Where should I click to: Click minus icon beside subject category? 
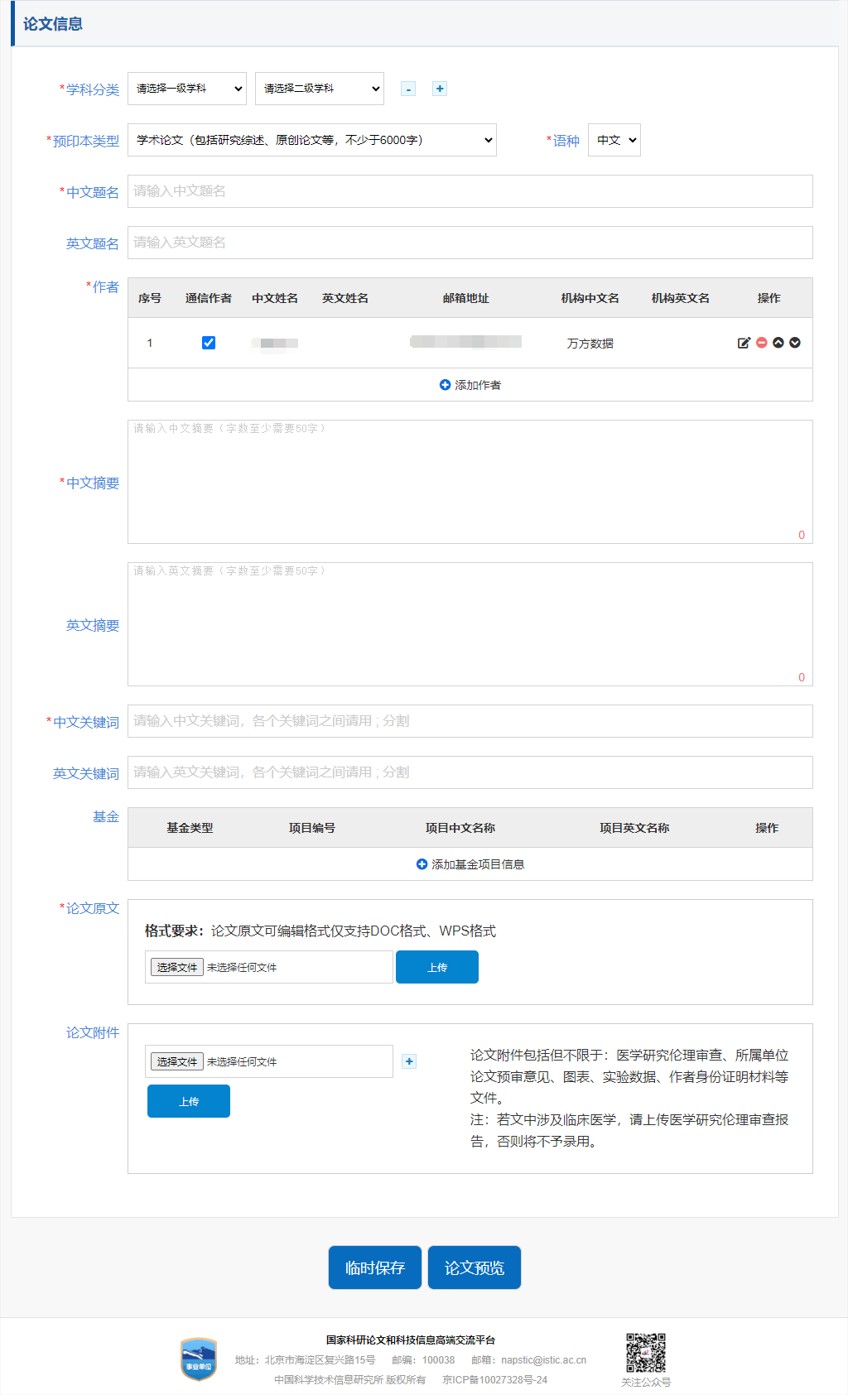(x=408, y=88)
